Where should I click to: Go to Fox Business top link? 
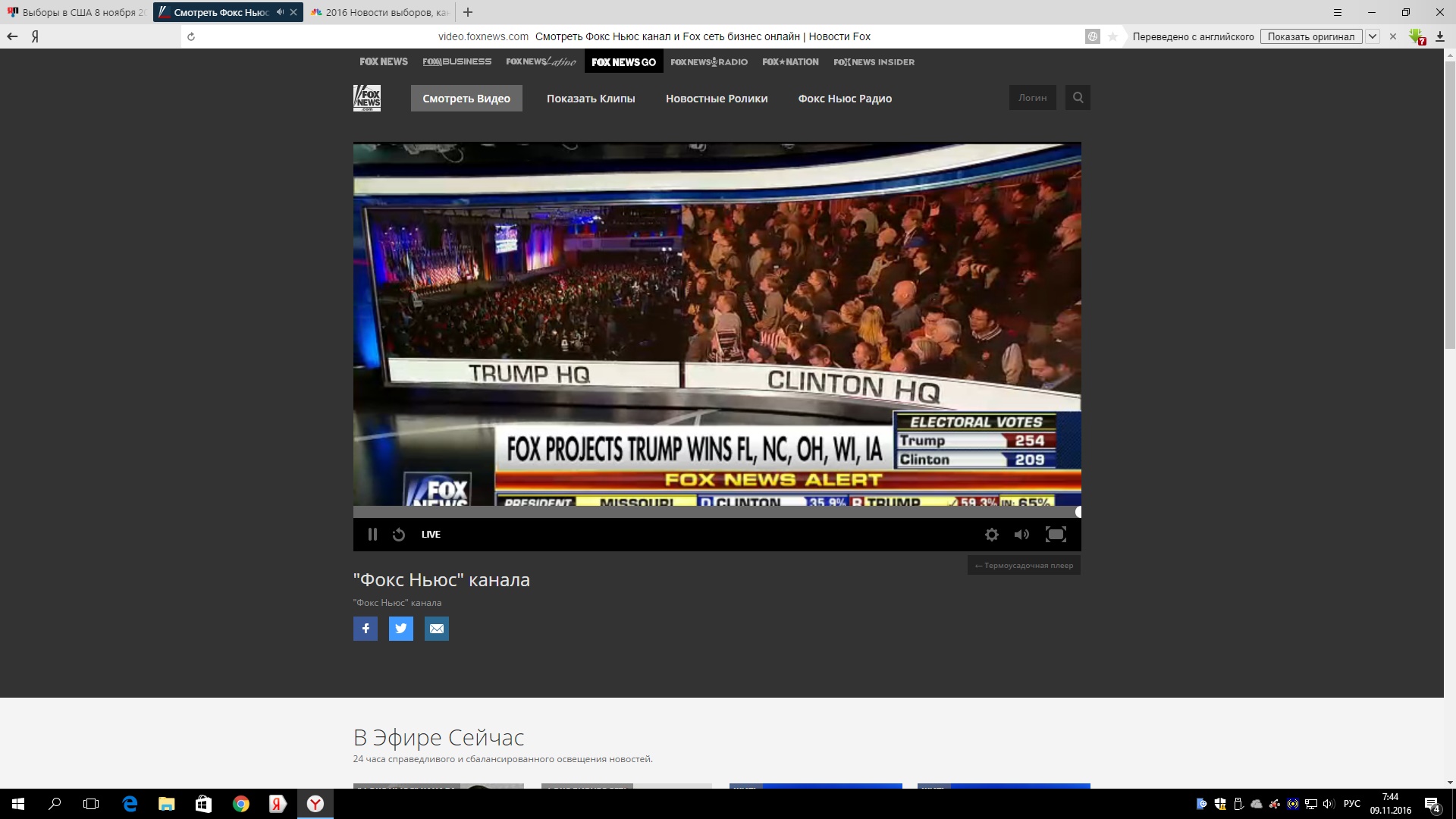click(457, 61)
